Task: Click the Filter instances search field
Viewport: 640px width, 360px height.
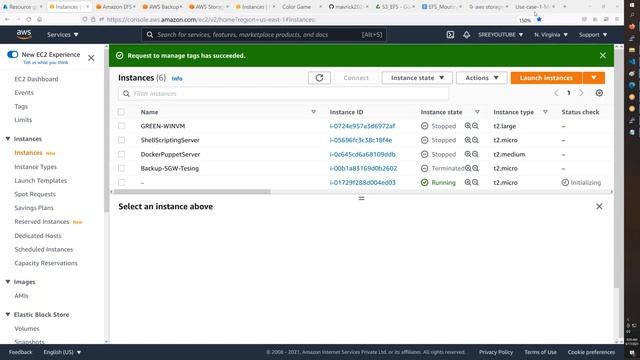Action: click(283, 93)
